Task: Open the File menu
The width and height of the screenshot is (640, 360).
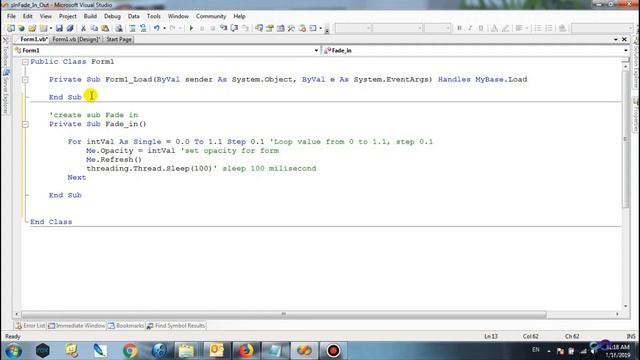Action: pyautogui.click(x=11, y=16)
